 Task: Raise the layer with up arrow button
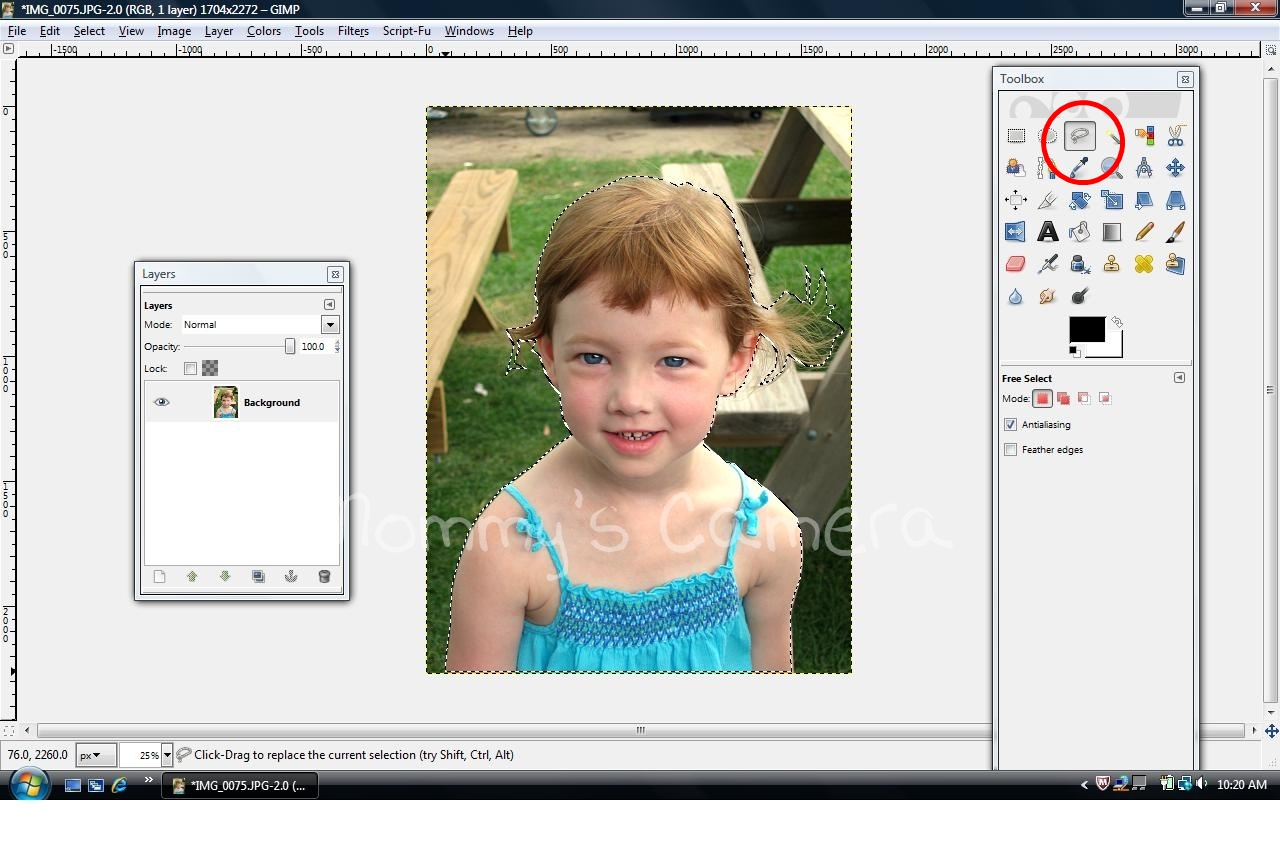(192, 576)
